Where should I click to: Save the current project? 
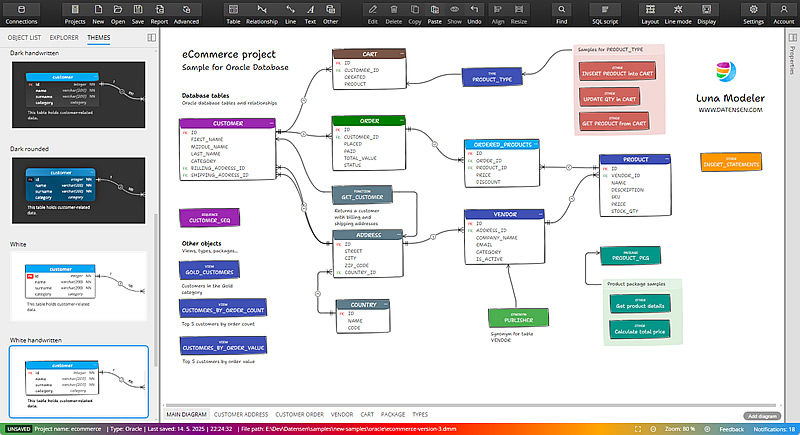(138, 14)
